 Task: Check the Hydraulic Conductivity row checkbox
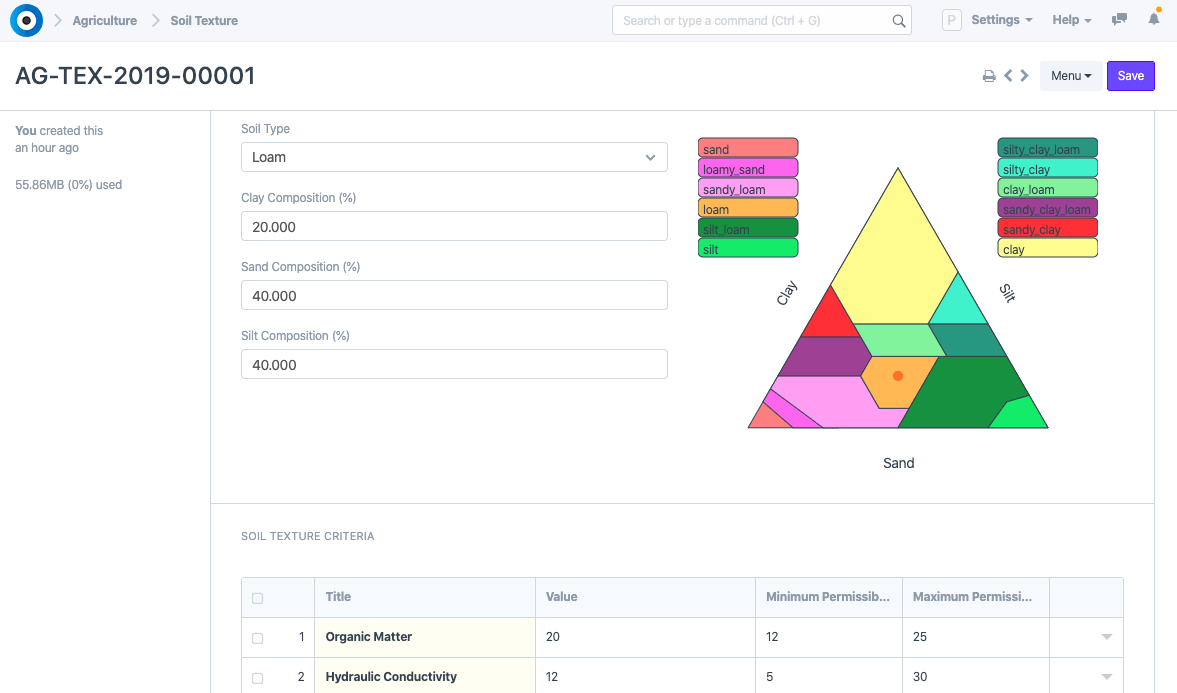[258, 678]
